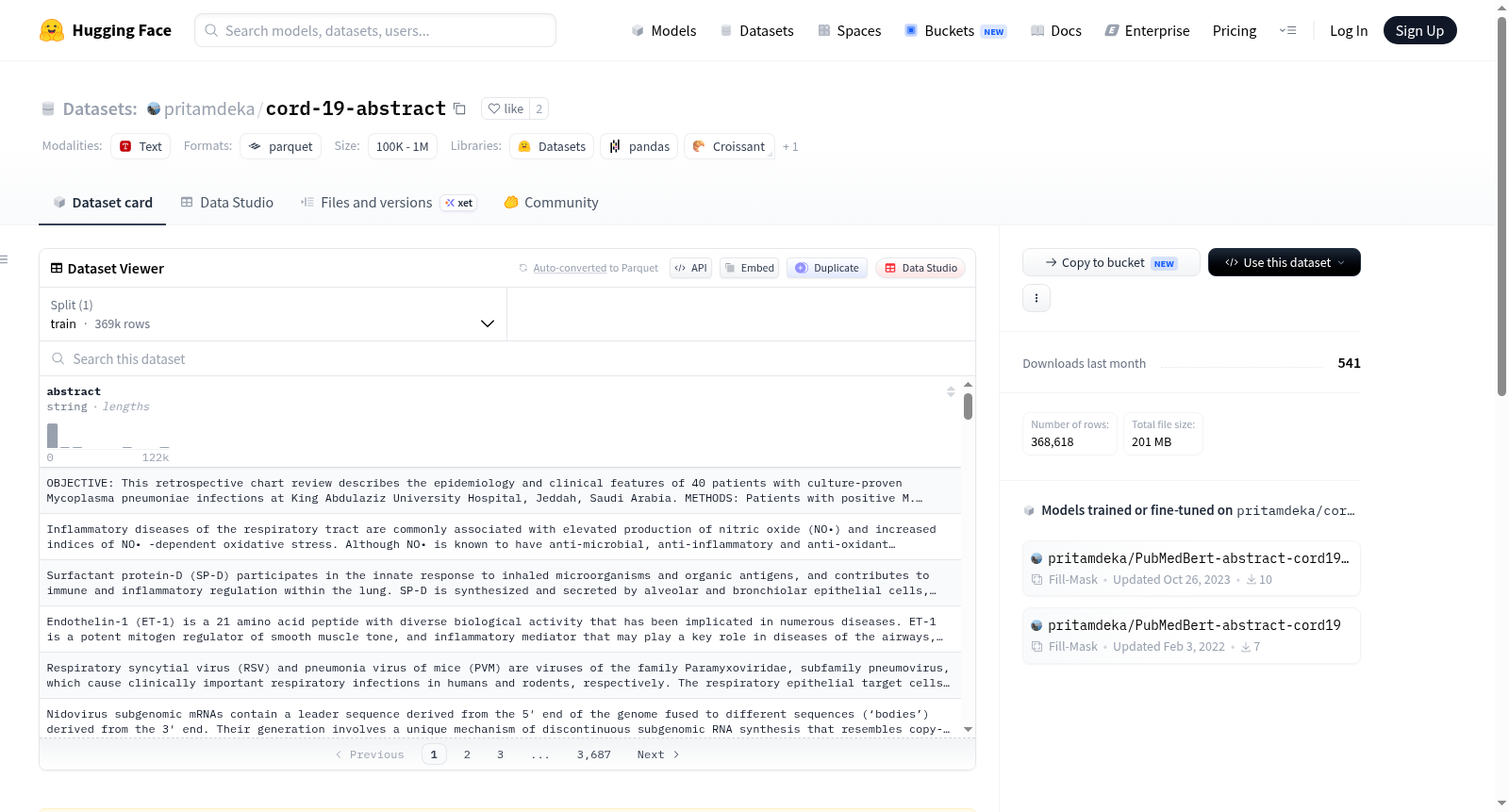The width and height of the screenshot is (1509, 812).
Task: Click the pagination ellipsis
Action: pyautogui.click(x=540, y=754)
